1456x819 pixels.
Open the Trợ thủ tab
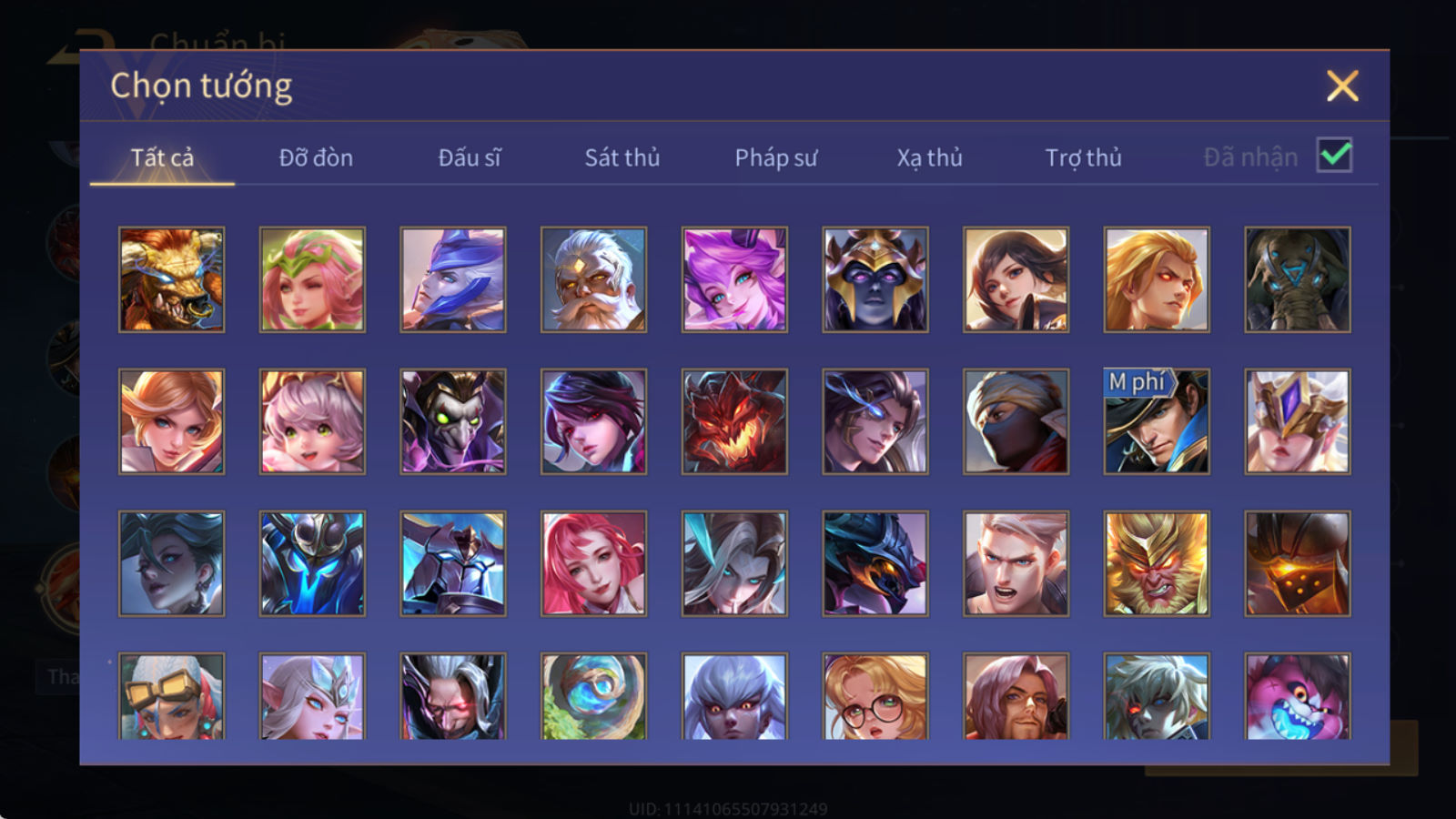click(x=1083, y=157)
